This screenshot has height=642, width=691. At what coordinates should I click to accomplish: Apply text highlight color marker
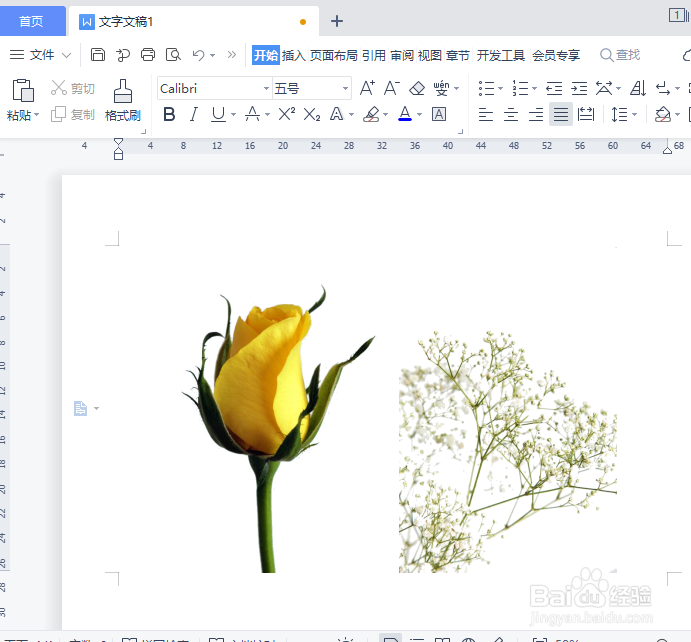click(372, 115)
